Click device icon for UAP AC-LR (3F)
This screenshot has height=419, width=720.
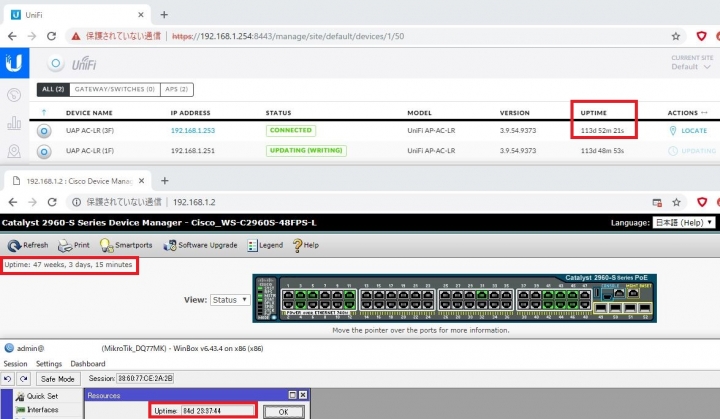pyautogui.click(x=44, y=131)
